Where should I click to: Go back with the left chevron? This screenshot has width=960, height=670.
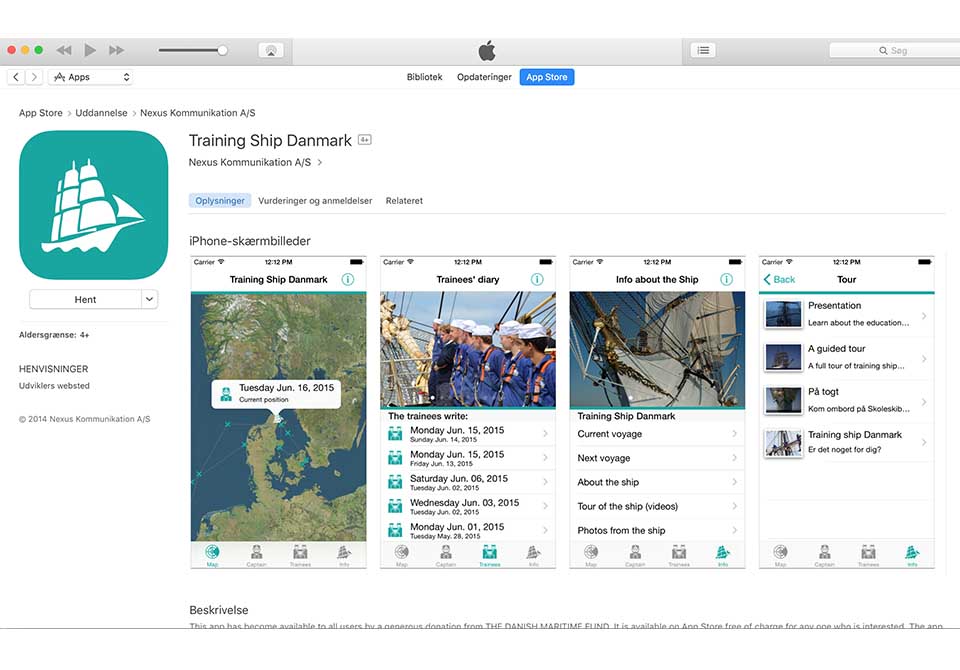pyautogui.click(x=16, y=77)
